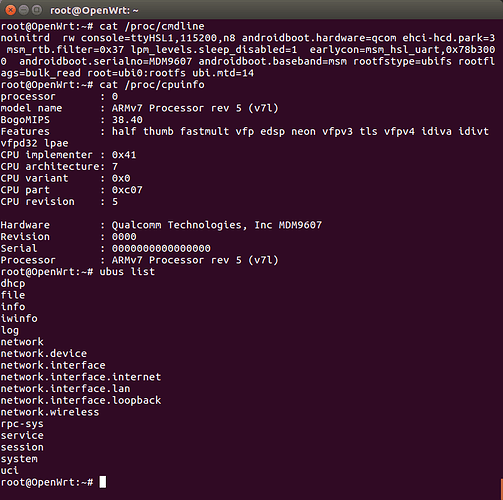Click the 'ubus list' command text

(x=127, y=272)
